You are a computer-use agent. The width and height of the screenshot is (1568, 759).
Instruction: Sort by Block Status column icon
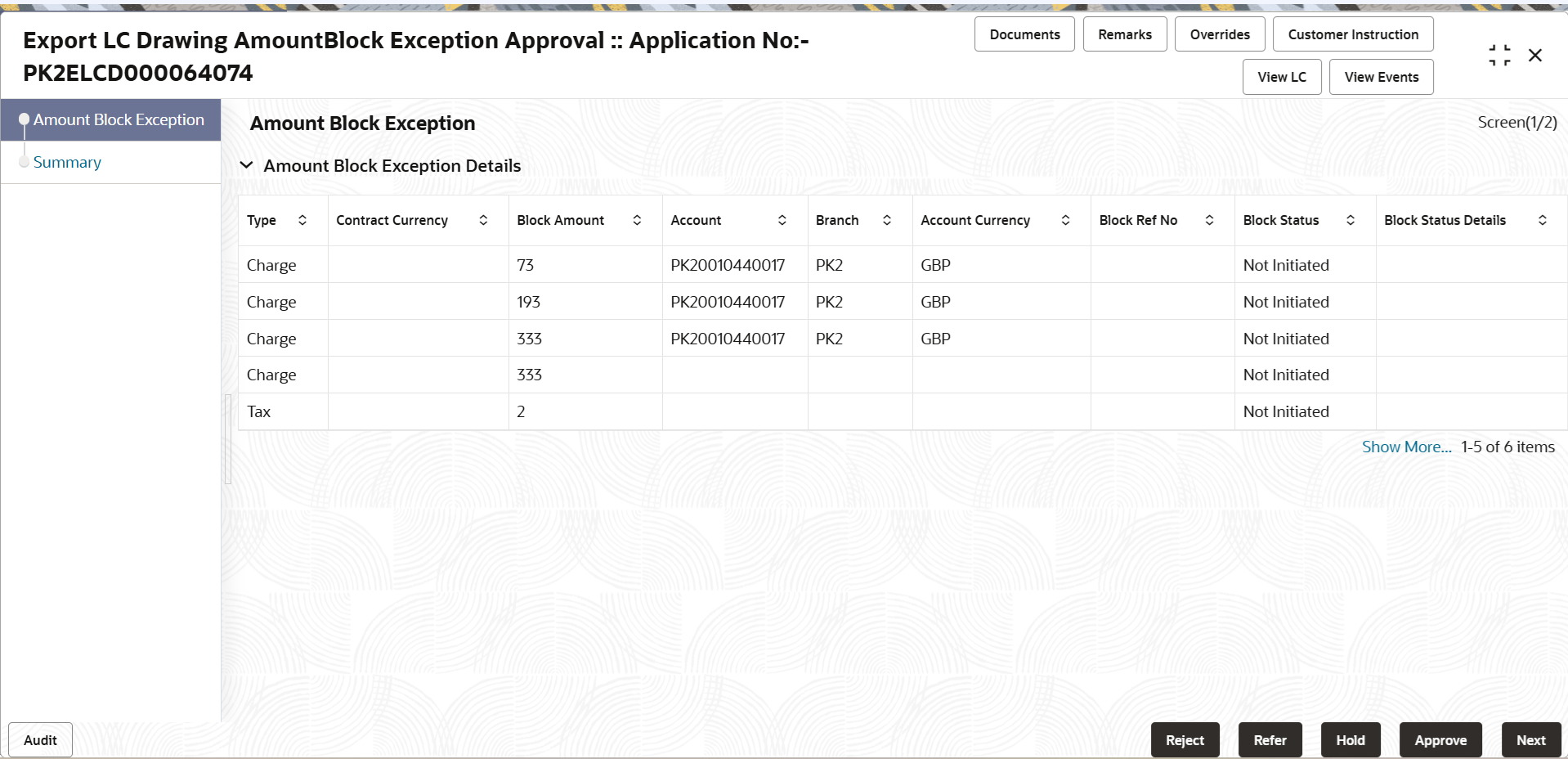pyautogui.click(x=1351, y=220)
